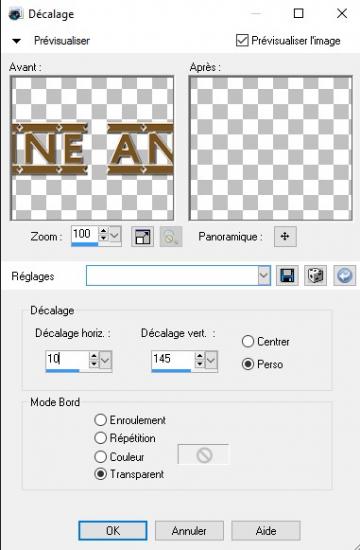The height and width of the screenshot is (550, 360).
Task: Select the Répétition radio button
Action: pyautogui.click(x=100, y=438)
